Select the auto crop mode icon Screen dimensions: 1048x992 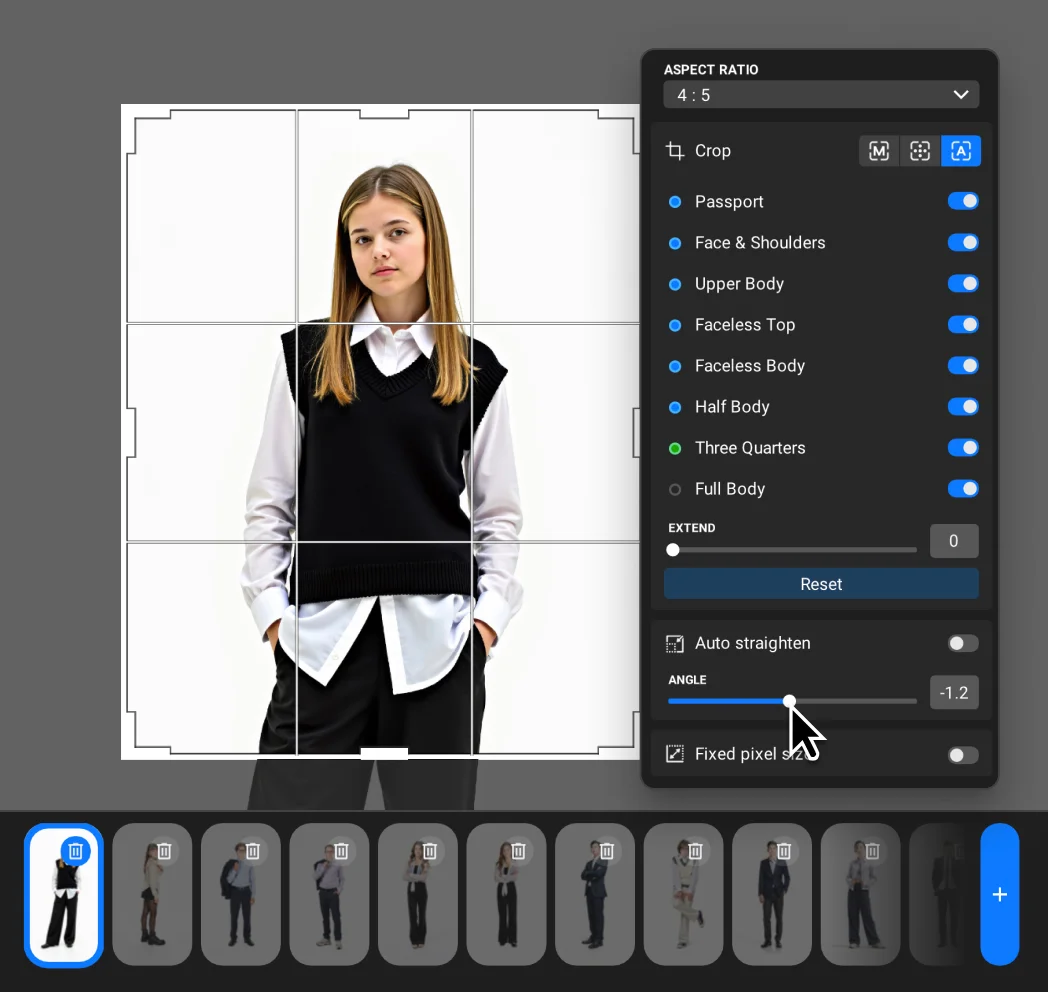[961, 151]
